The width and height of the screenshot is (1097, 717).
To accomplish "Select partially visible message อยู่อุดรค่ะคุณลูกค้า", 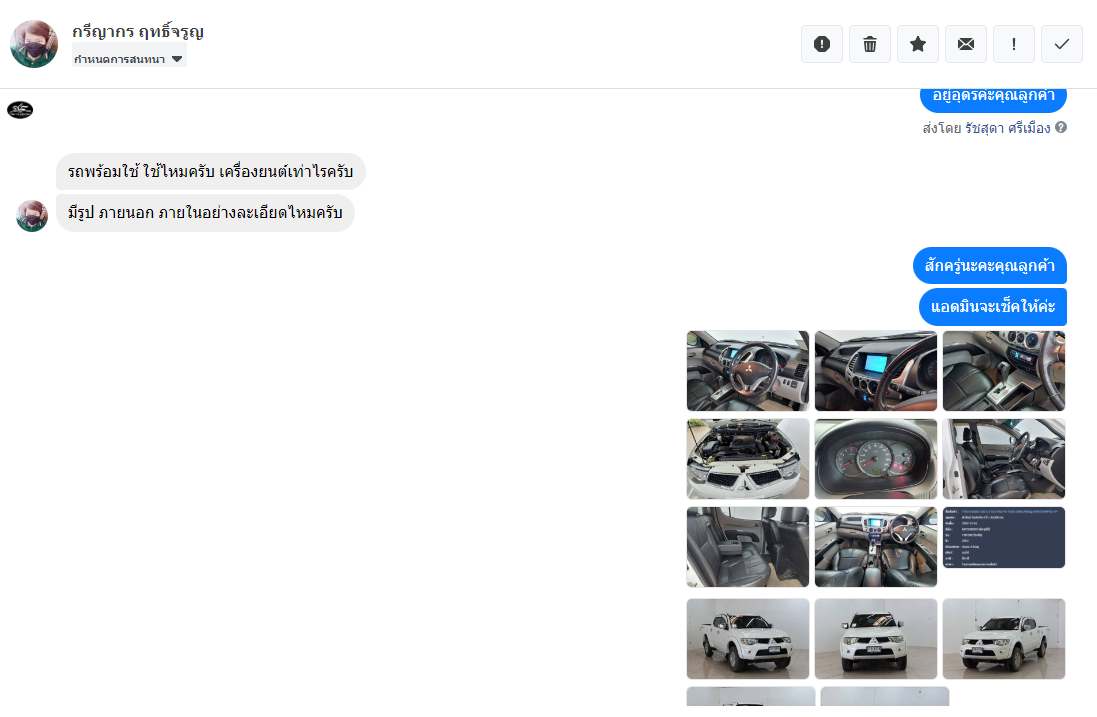I will pos(993,99).
